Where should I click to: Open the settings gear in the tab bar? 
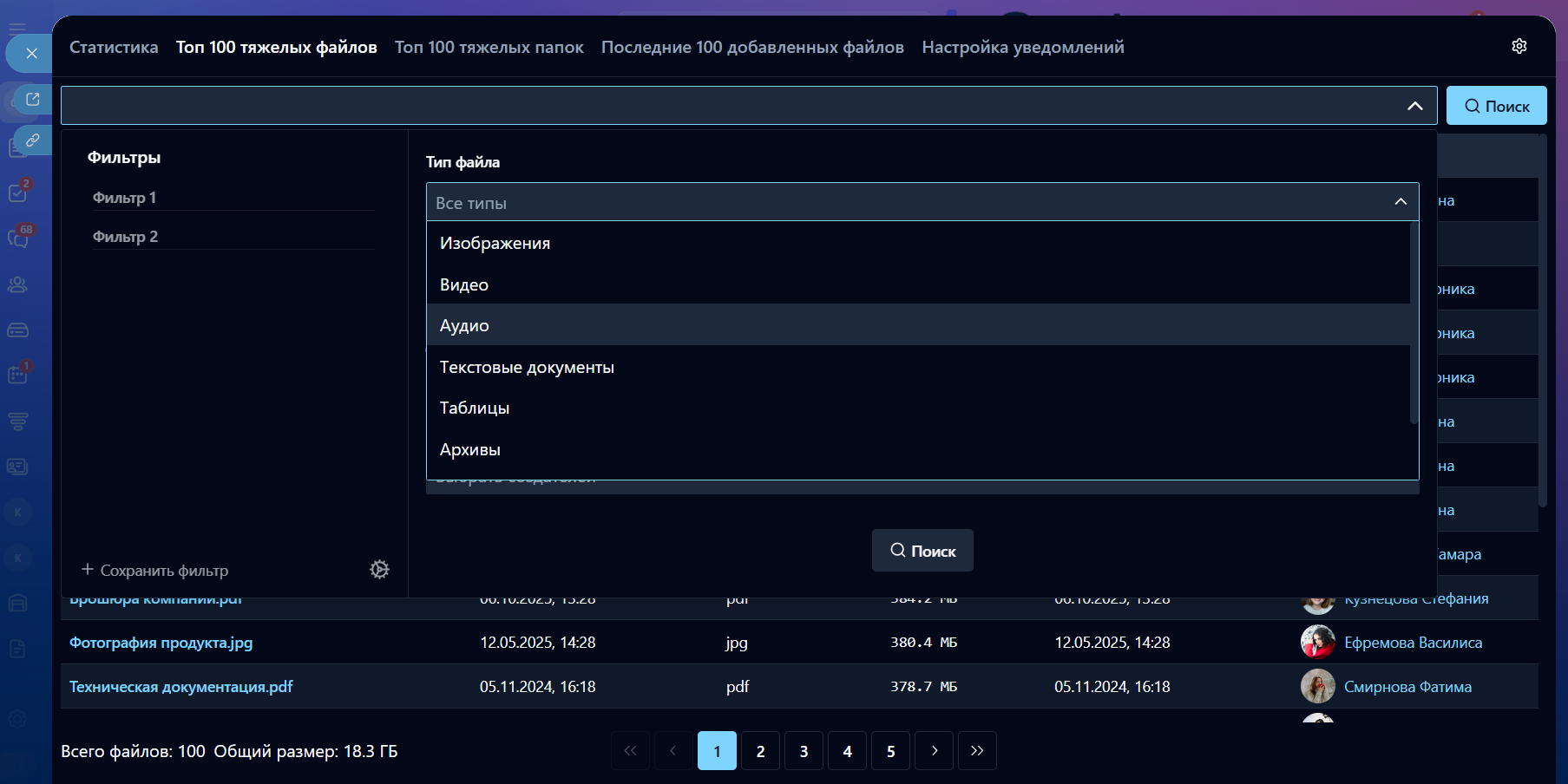(x=1519, y=47)
